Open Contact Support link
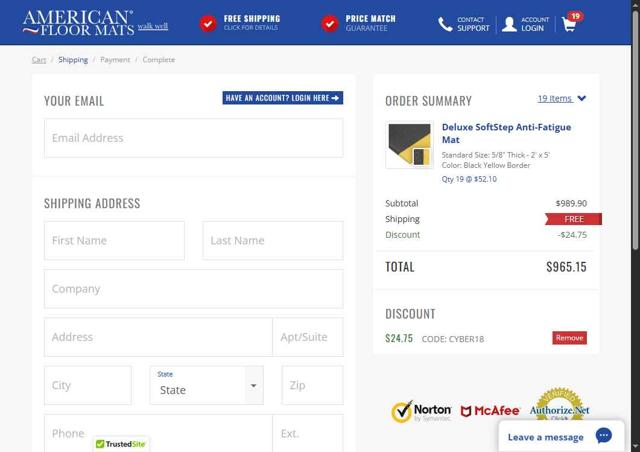This screenshot has height=452, width=640. (x=473, y=24)
